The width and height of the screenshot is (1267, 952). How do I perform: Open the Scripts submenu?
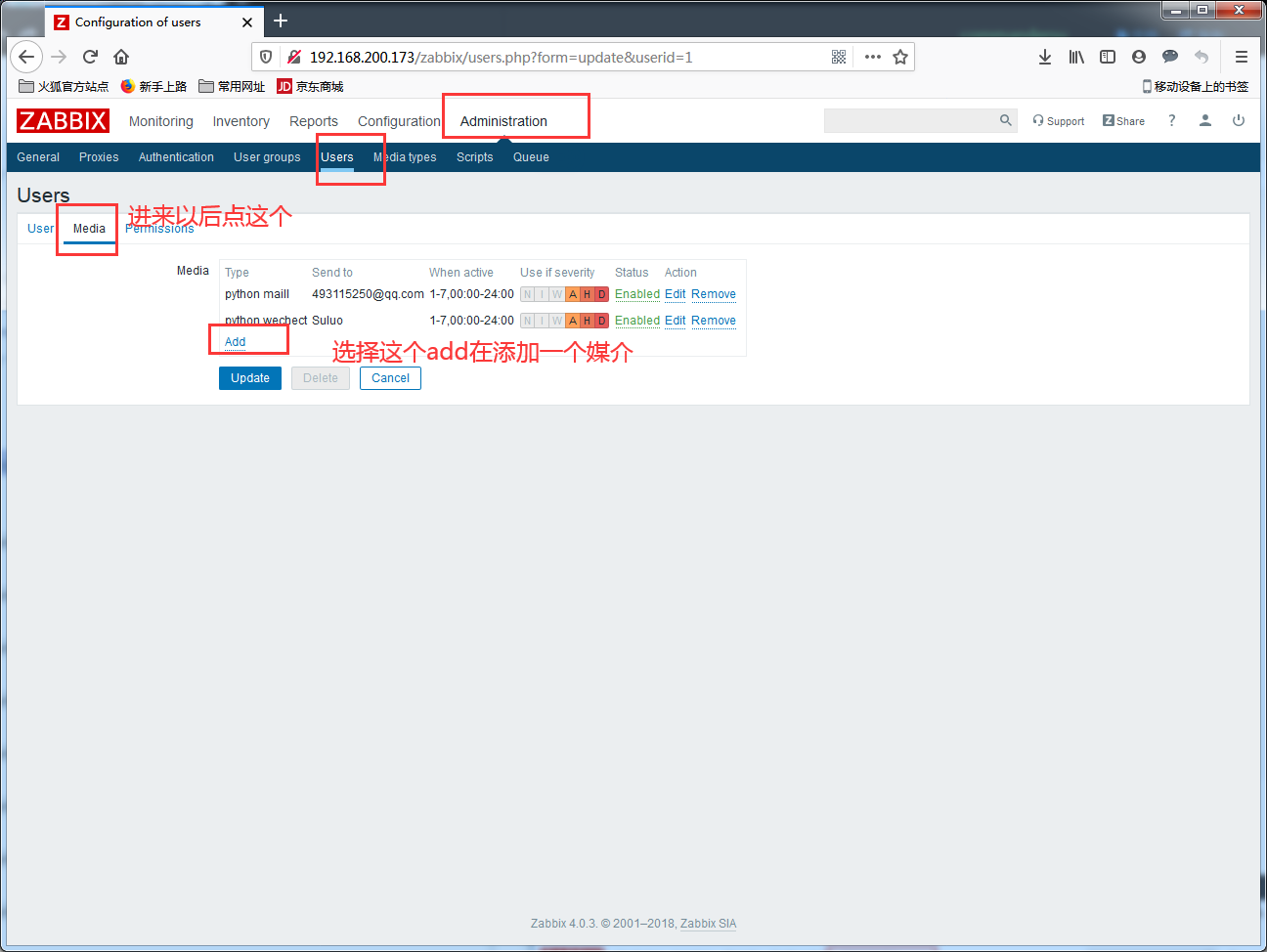475,157
